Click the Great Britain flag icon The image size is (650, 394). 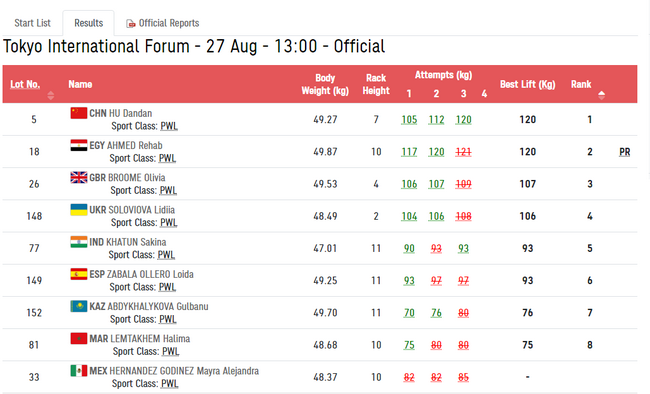79,178
